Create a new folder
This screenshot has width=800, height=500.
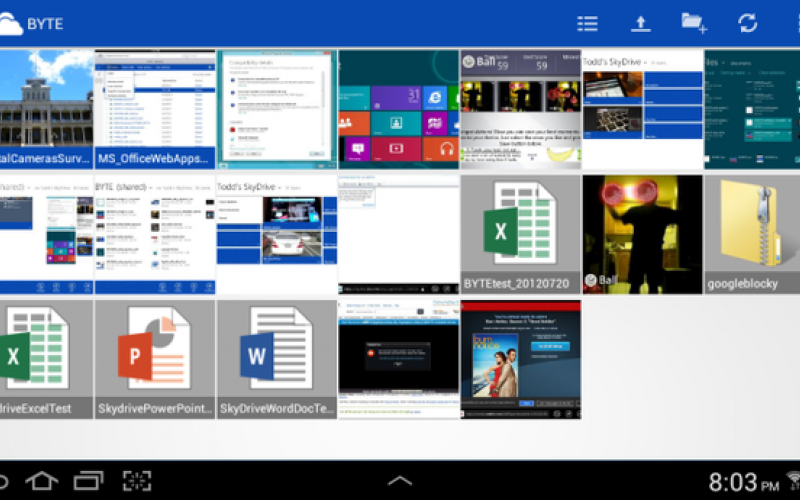pos(694,23)
